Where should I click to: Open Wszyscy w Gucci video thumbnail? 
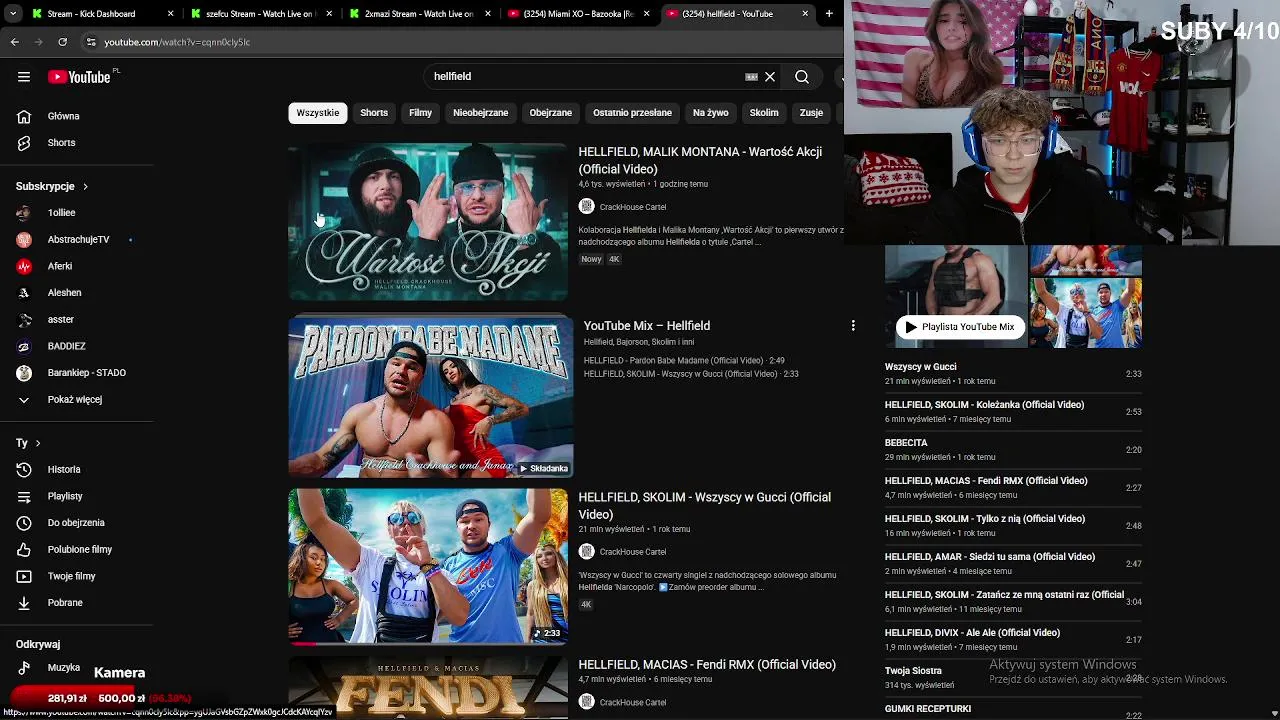pyautogui.click(x=428, y=567)
